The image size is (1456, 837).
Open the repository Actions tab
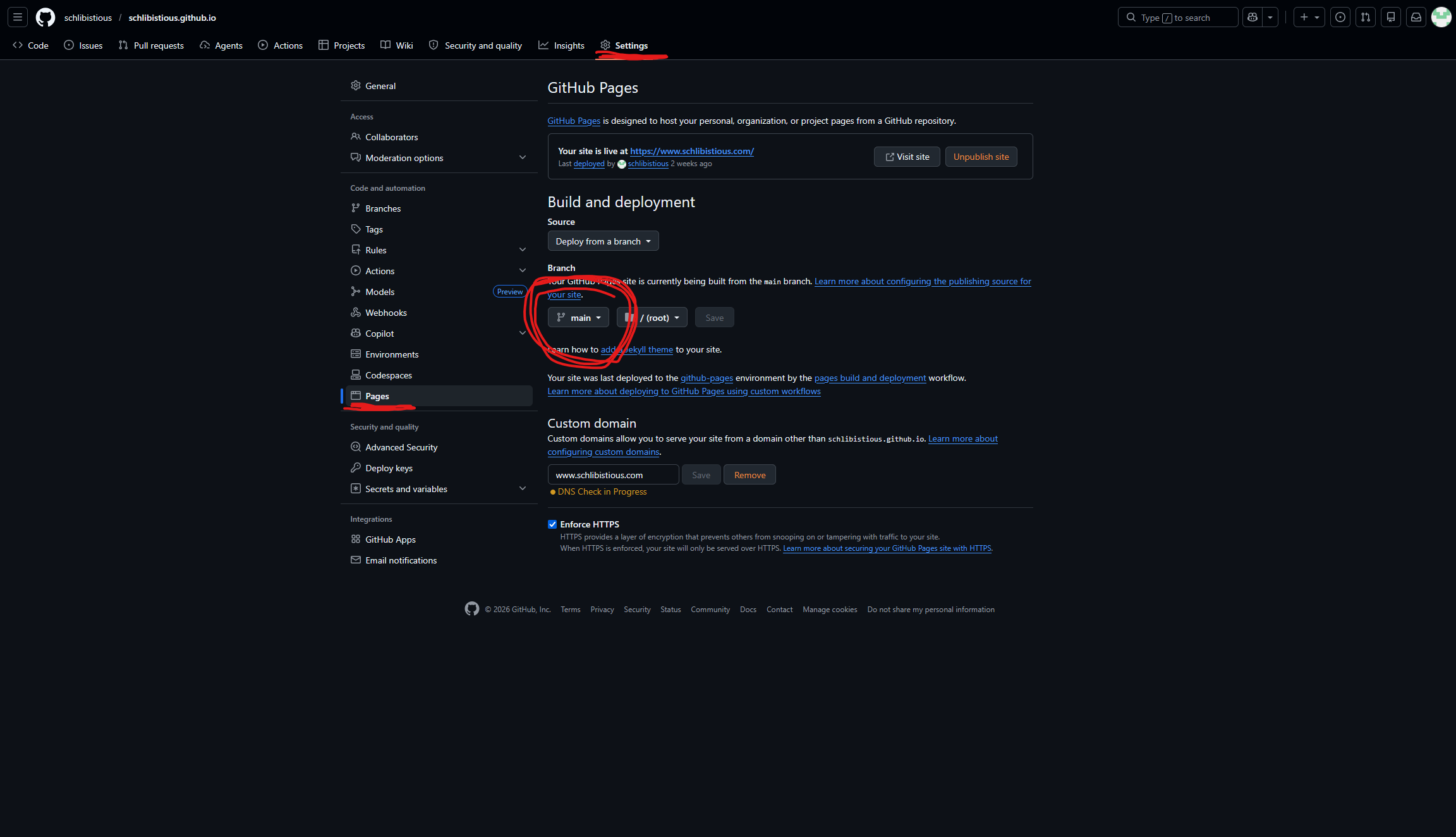point(281,45)
